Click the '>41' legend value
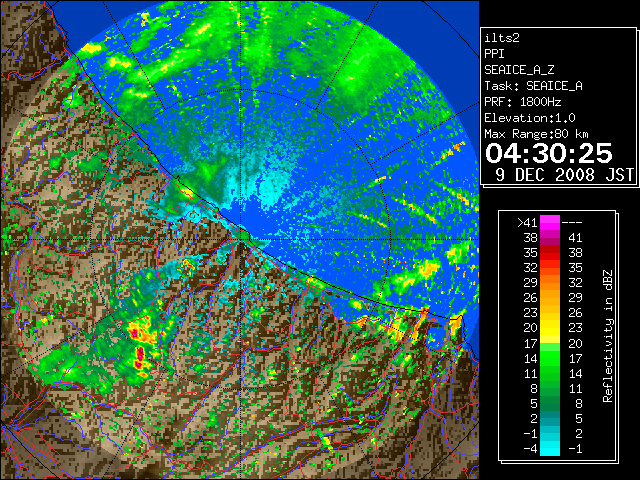This screenshot has width=640, height=480. coord(527,223)
